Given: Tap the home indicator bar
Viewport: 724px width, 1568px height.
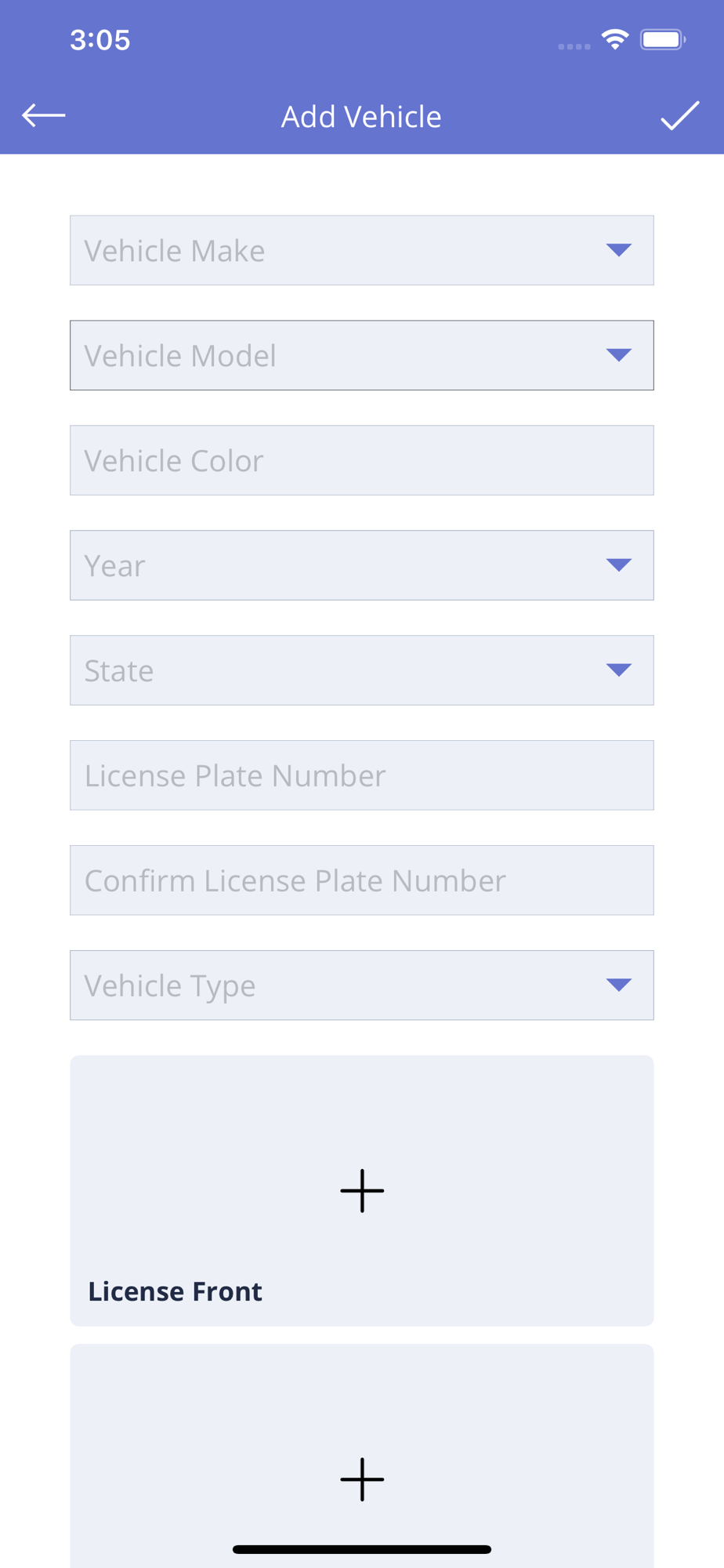Looking at the screenshot, I should (362, 1549).
